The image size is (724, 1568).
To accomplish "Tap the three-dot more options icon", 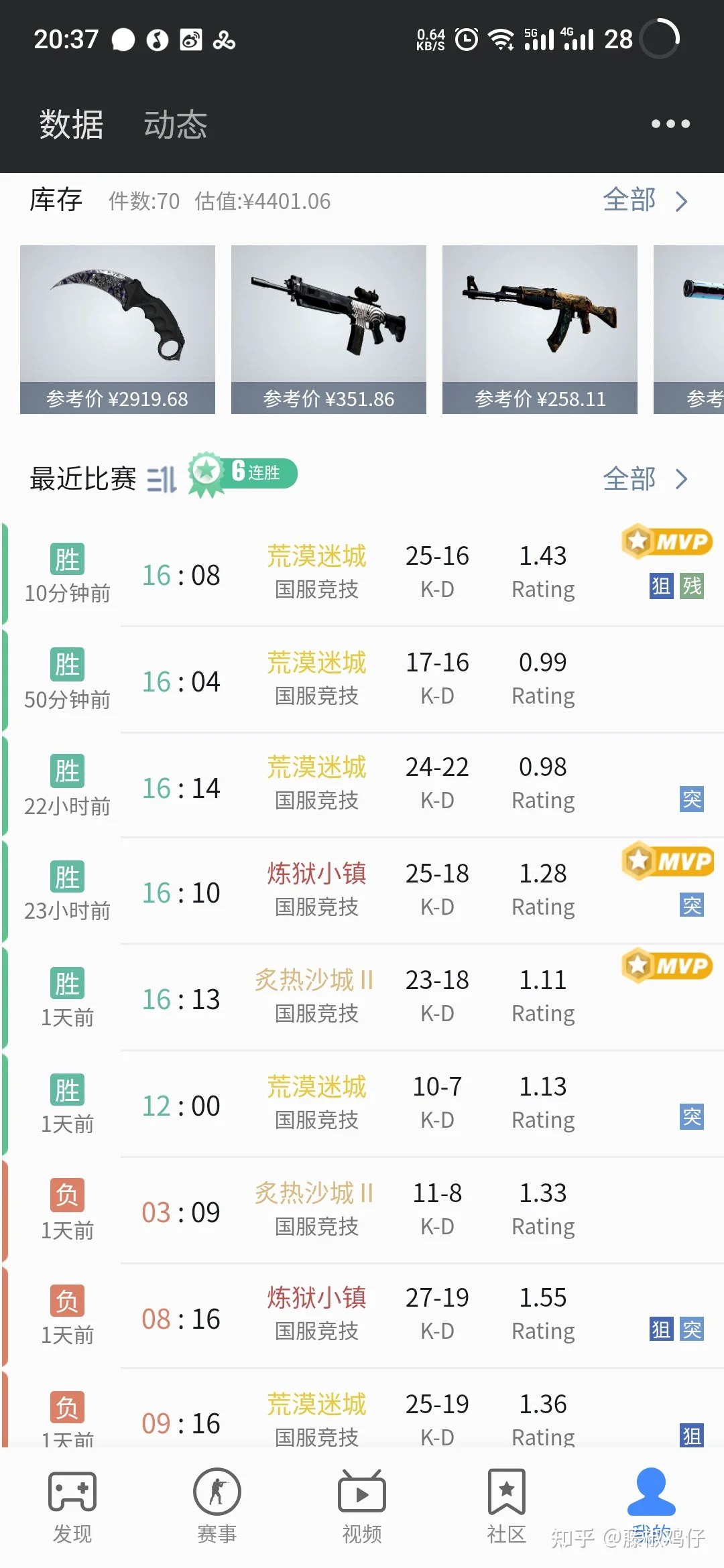I will click(670, 124).
